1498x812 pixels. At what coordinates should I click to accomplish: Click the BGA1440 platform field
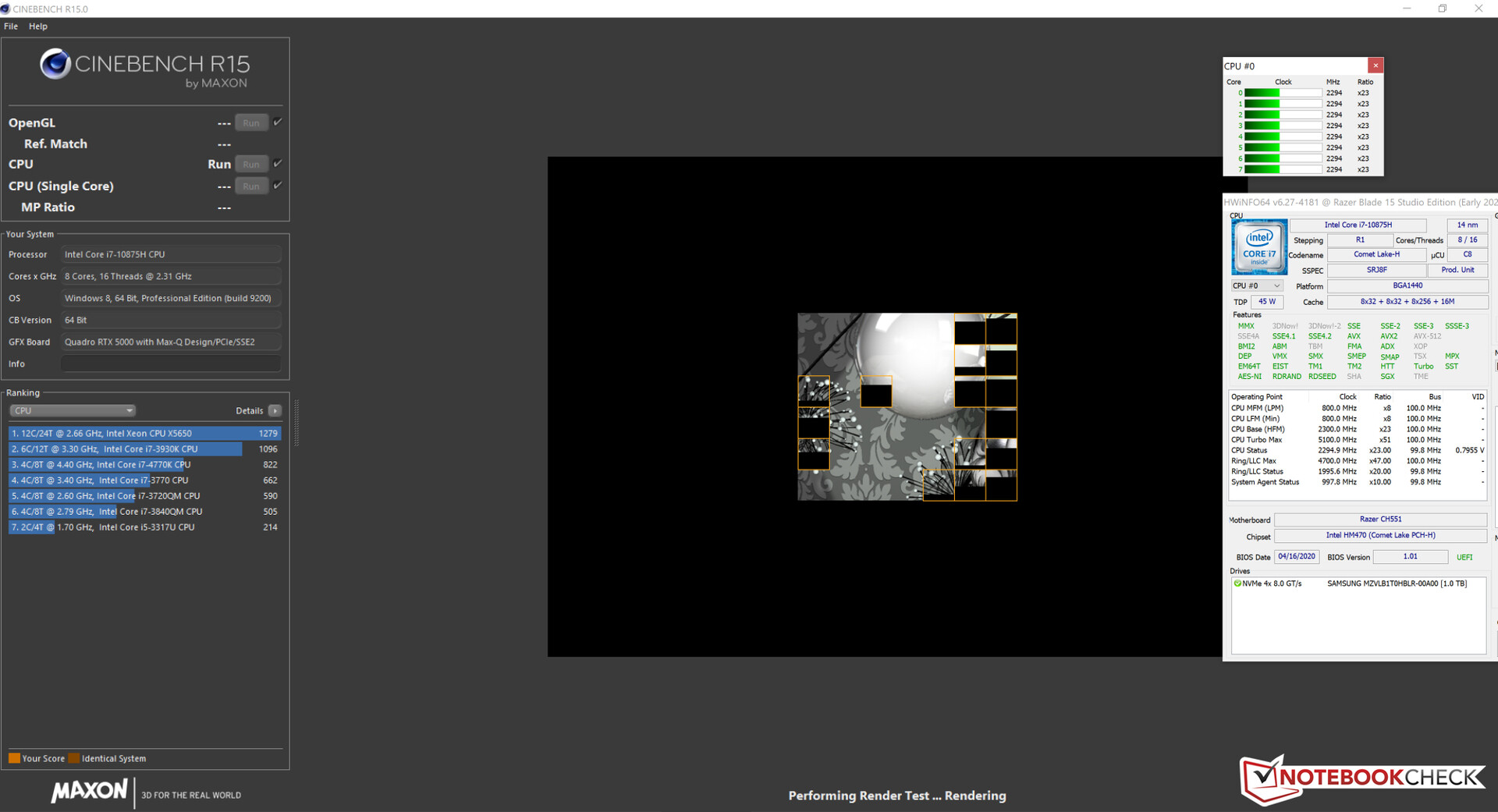pos(1407,286)
